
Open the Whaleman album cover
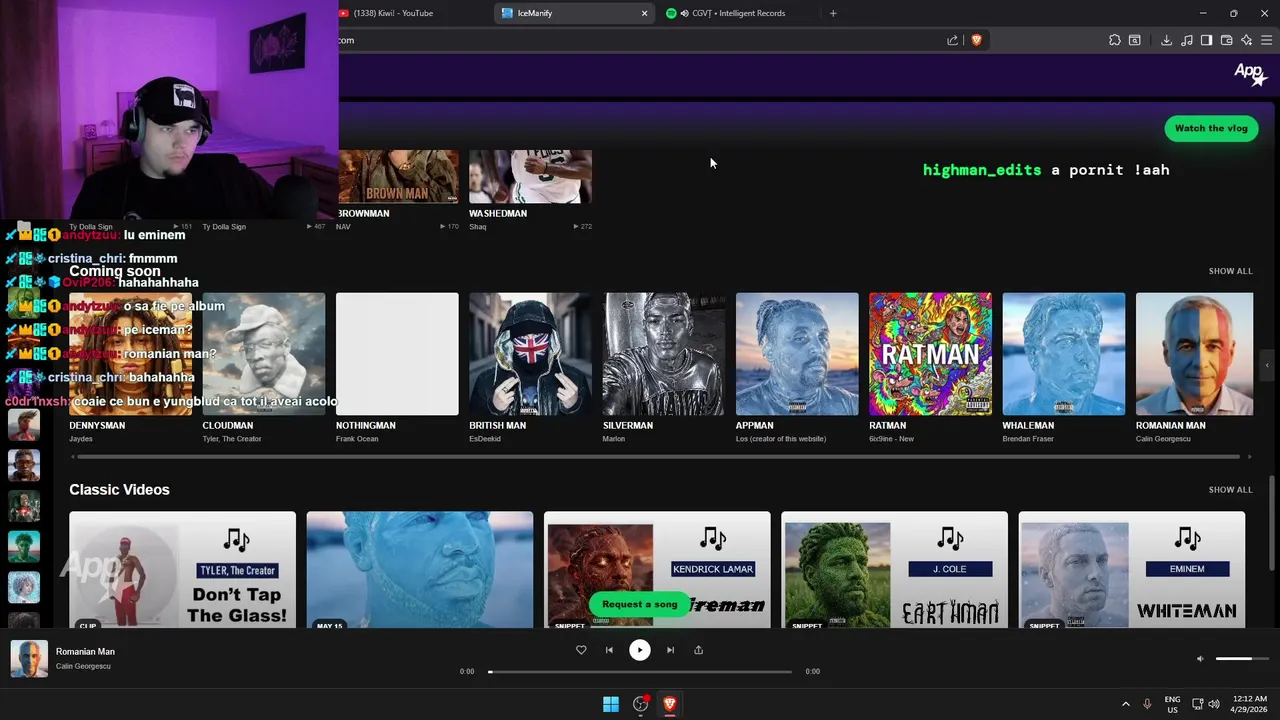pyautogui.click(x=1064, y=354)
